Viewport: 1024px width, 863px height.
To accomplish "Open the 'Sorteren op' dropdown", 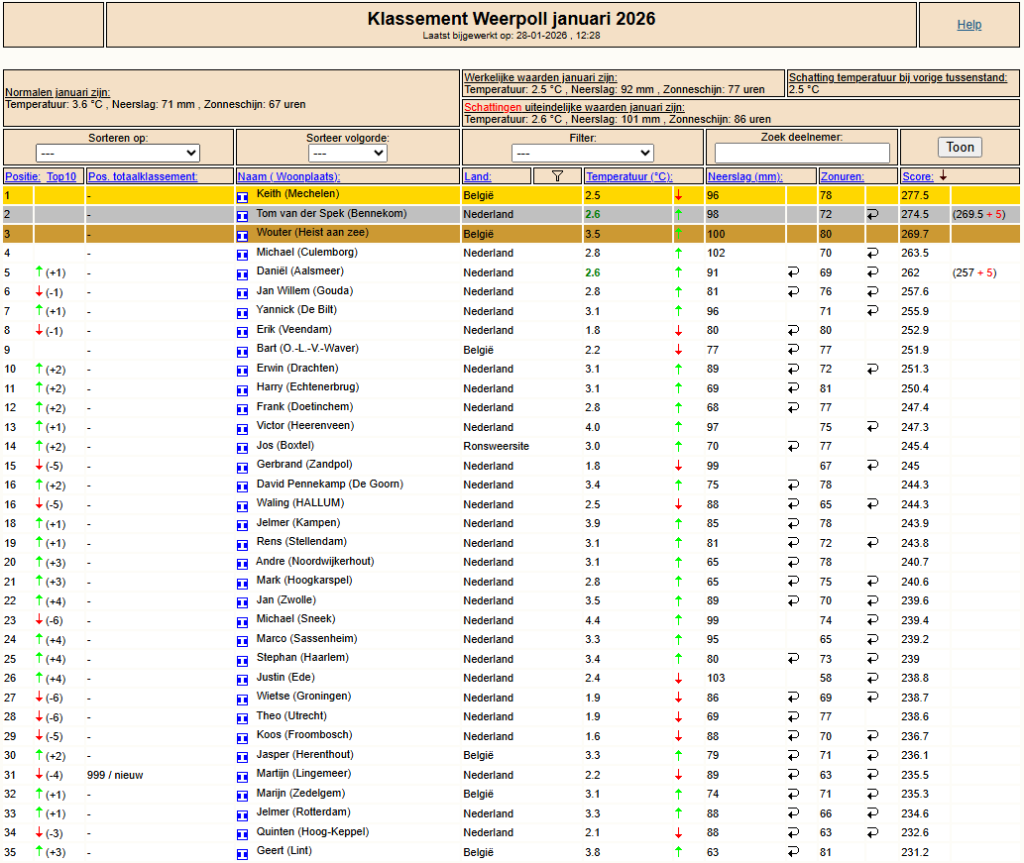I will coord(118,154).
